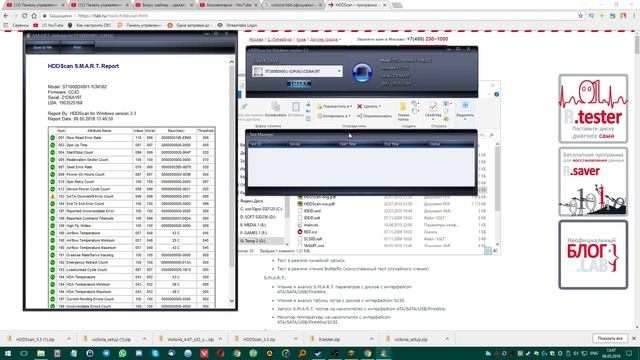This screenshot has height=360, width=640.
Task: Open Skype from taskbar
Action: [155, 353]
